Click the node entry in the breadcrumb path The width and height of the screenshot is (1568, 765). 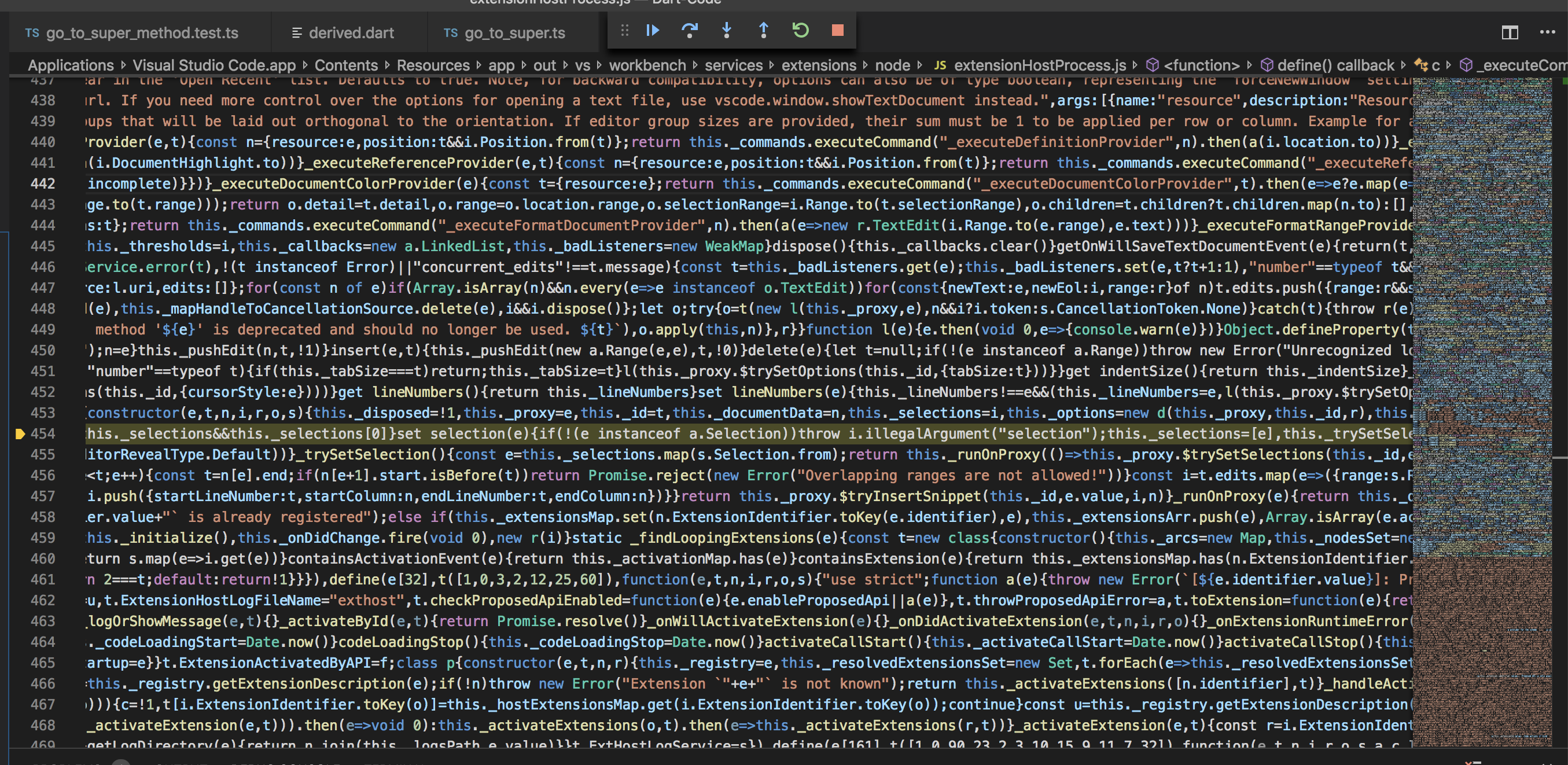tap(892, 65)
